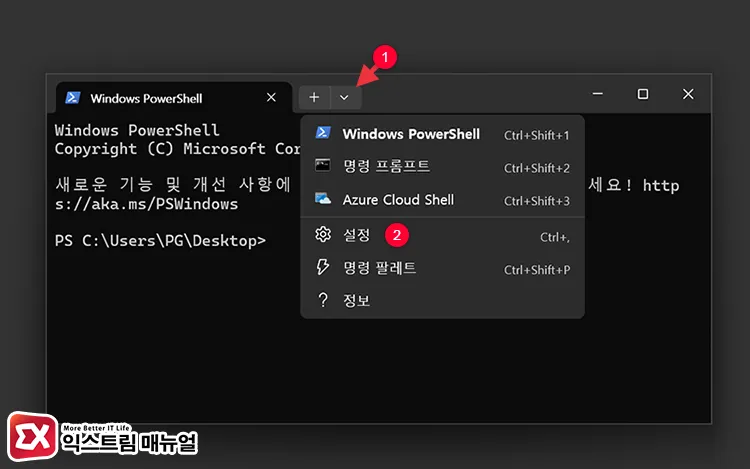Click the PS C:\Users\PG\Desktop> prompt line
This screenshot has height=469, width=750.
[160, 240]
